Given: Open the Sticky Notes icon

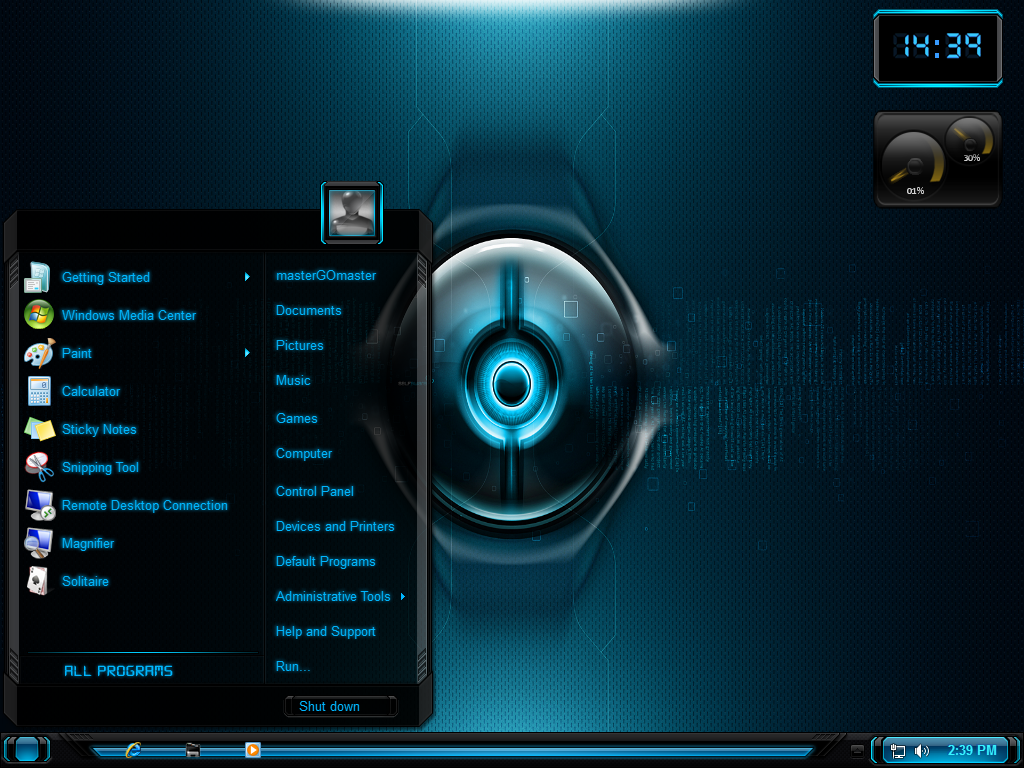Looking at the screenshot, I should pos(39,429).
